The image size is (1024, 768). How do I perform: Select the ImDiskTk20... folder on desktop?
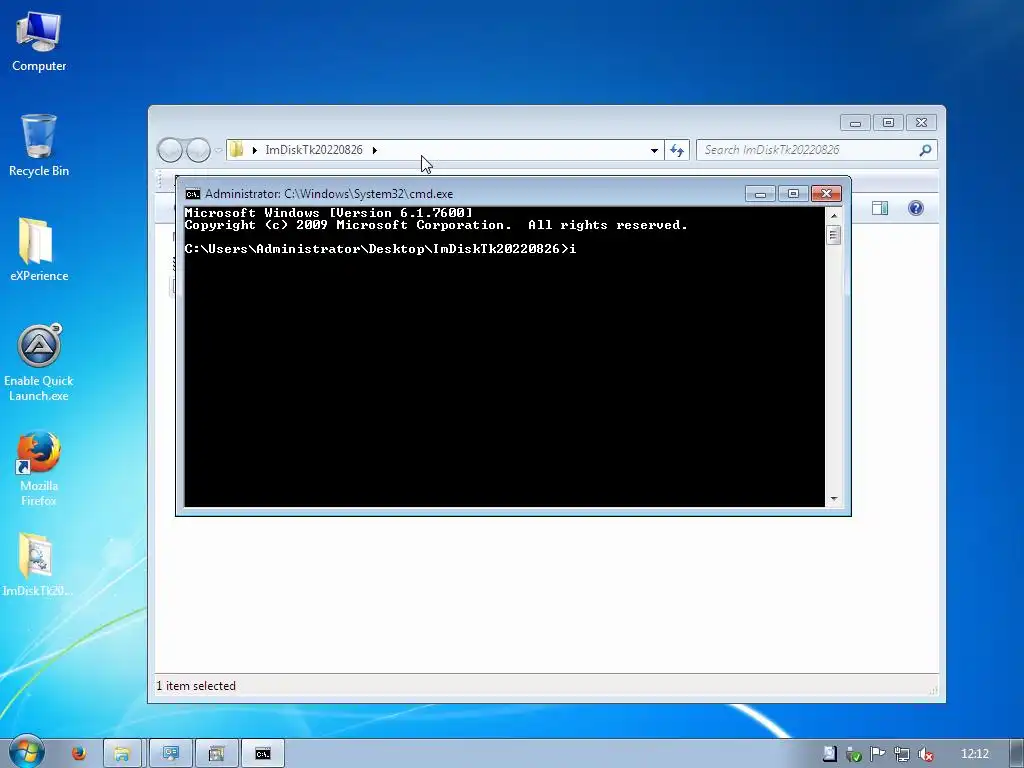(x=37, y=566)
